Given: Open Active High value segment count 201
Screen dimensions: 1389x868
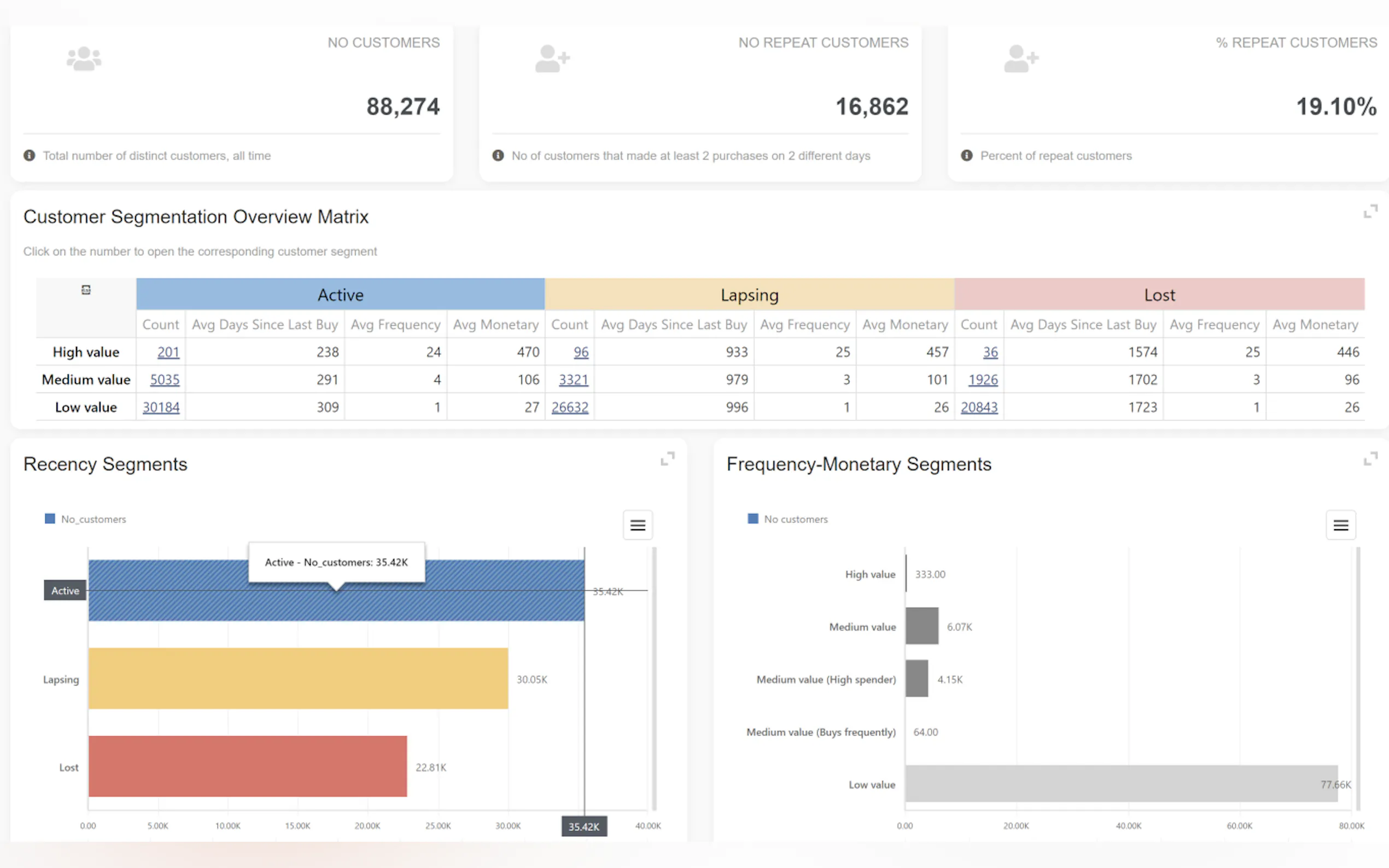Looking at the screenshot, I should pos(168,352).
